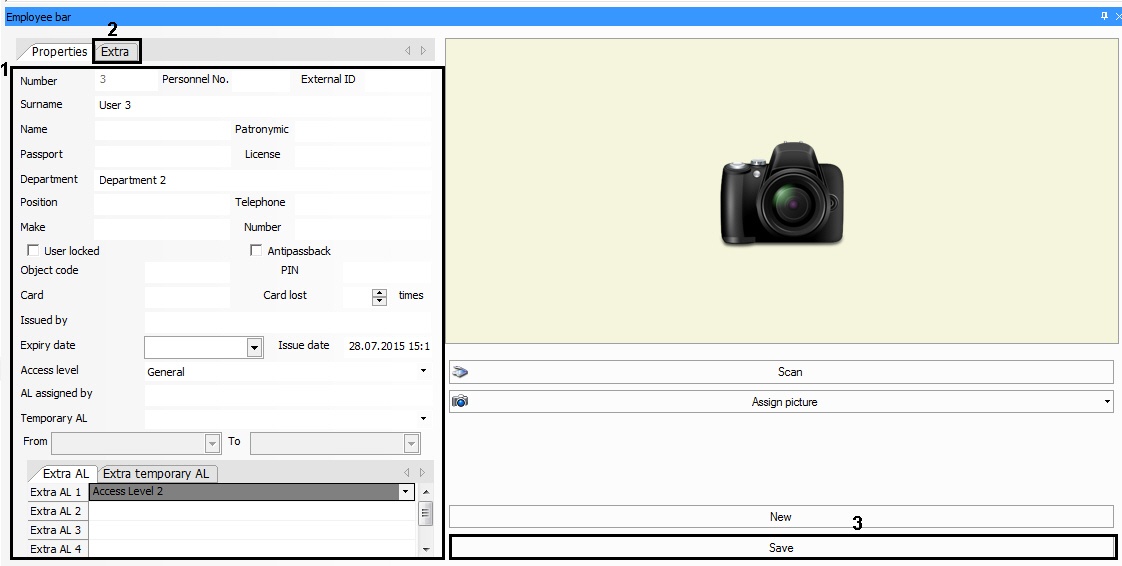Open the To date dropdown
This screenshot has width=1122, height=566.
411,444
